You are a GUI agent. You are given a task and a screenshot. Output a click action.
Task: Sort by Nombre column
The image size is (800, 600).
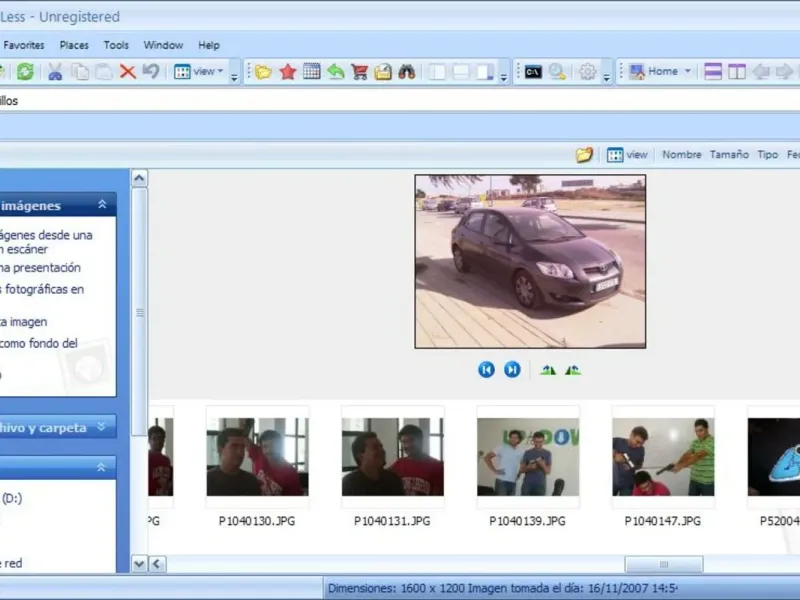pos(682,155)
